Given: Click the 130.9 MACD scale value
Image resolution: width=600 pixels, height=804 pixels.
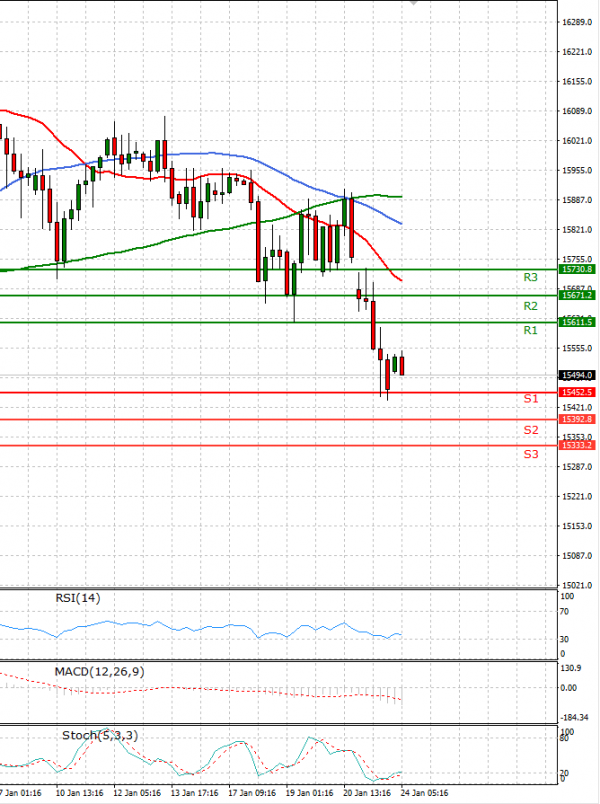Looking at the screenshot, I should pyautogui.click(x=571, y=668).
